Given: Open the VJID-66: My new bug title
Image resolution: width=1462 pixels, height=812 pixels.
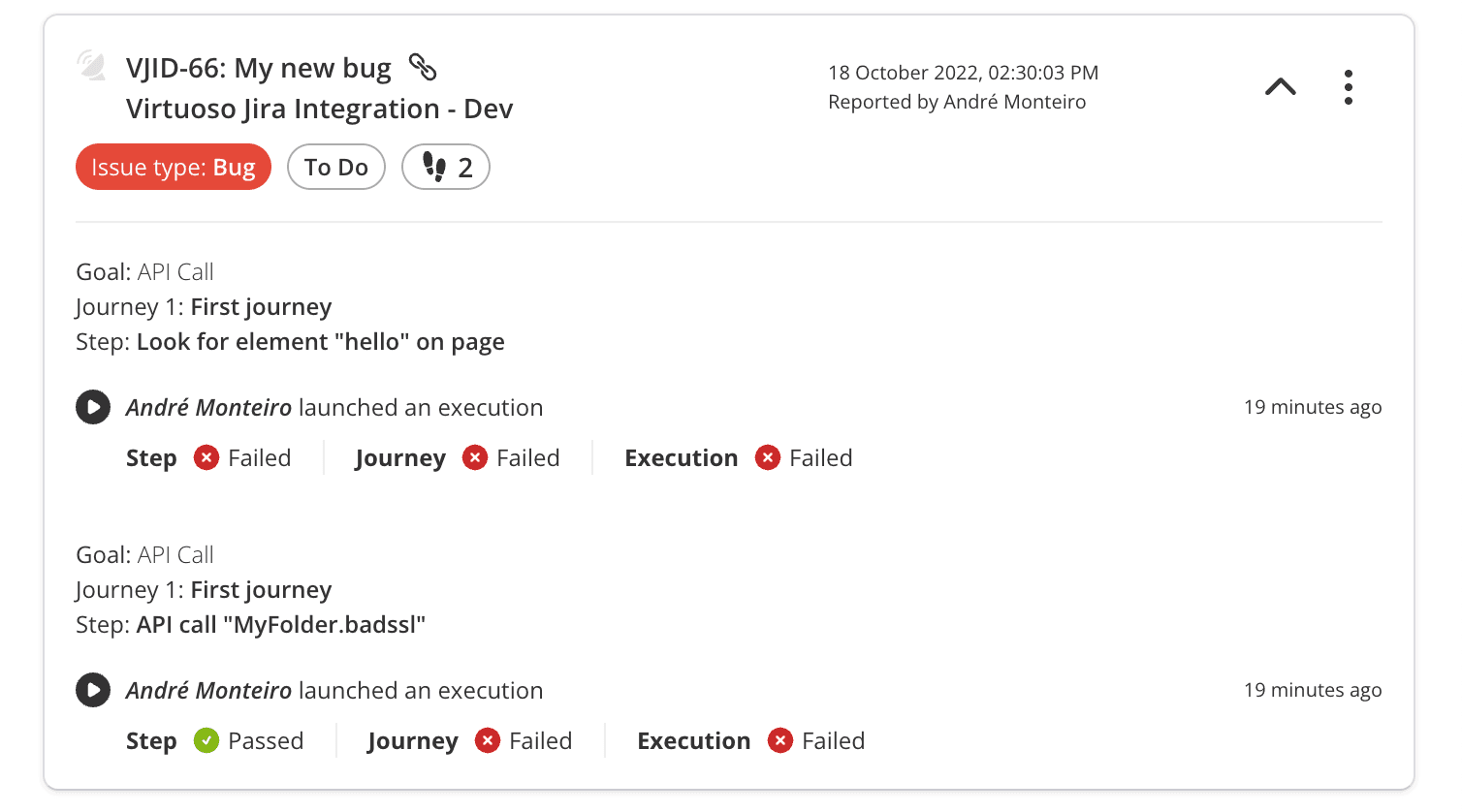Looking at the screenshot, I should (x=259, y=68).
